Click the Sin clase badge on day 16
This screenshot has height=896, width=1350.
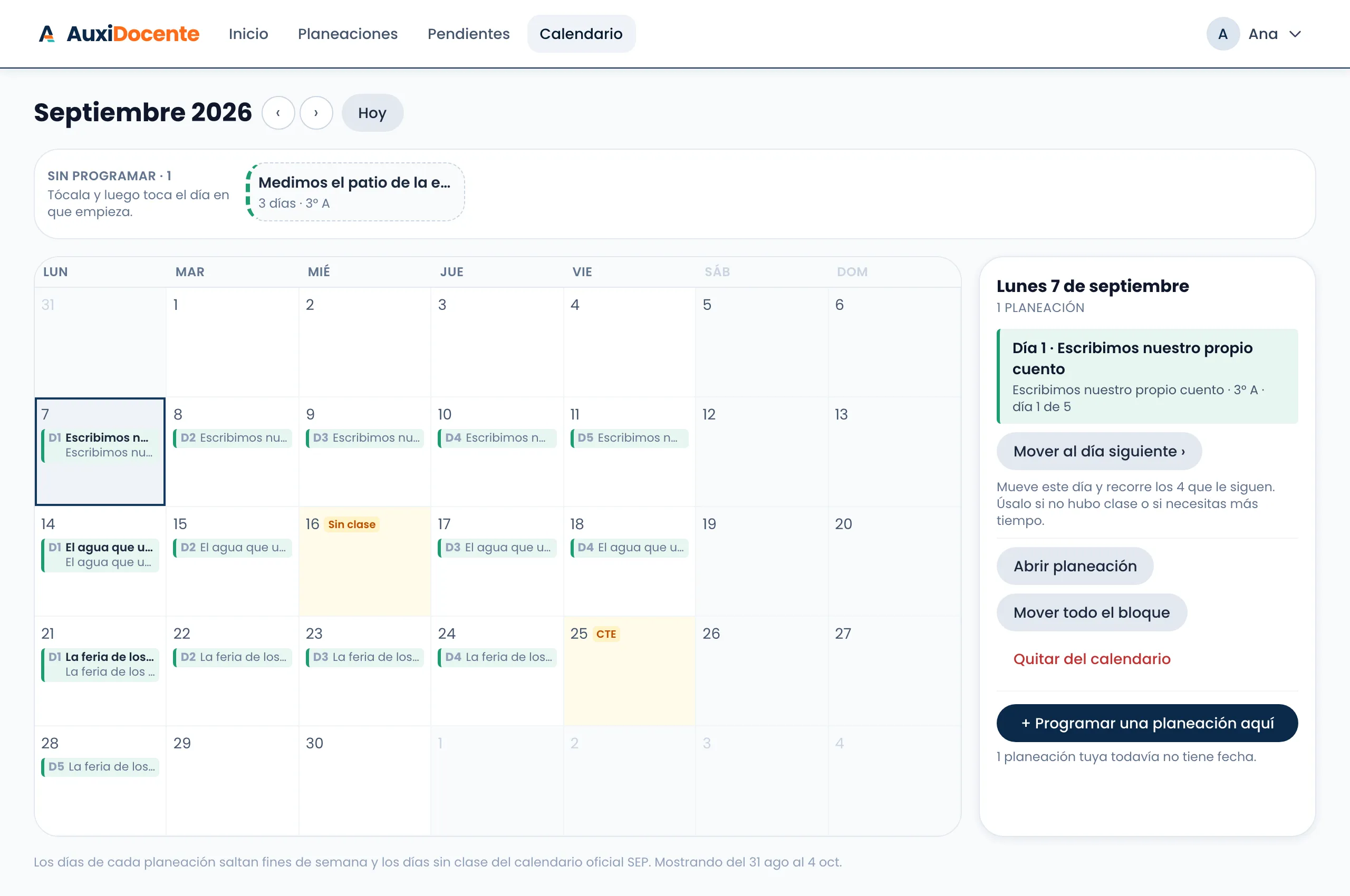click(x=352, y=524)
